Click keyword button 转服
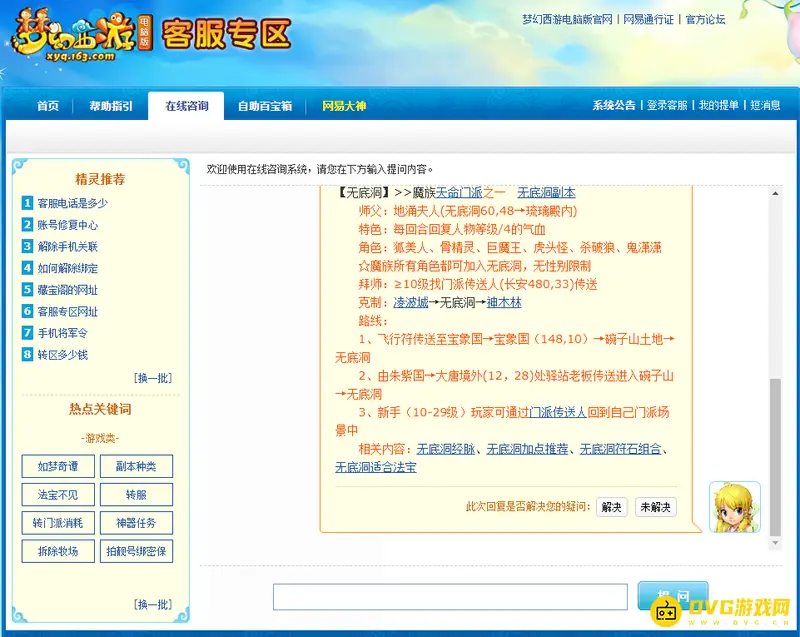 136,495
